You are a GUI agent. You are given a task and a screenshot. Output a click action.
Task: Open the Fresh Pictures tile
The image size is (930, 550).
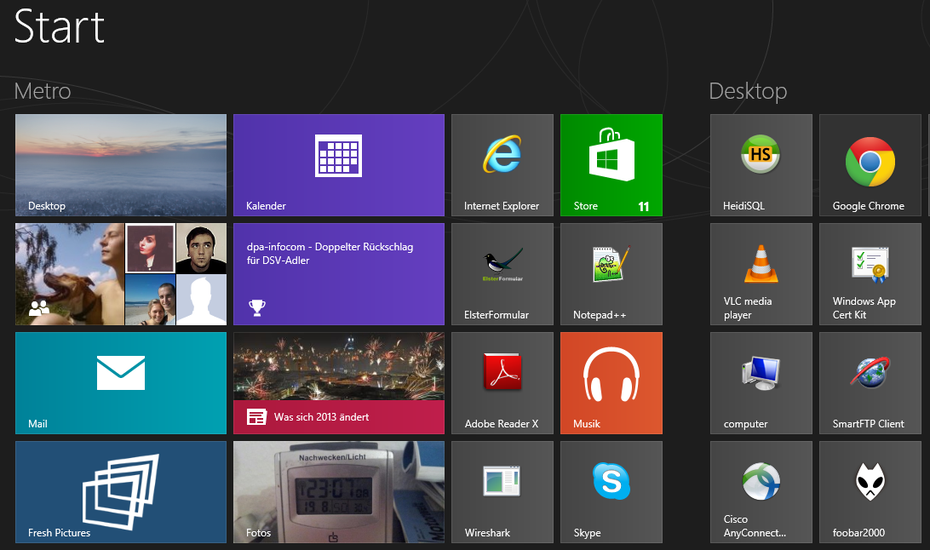coord(121,492)
